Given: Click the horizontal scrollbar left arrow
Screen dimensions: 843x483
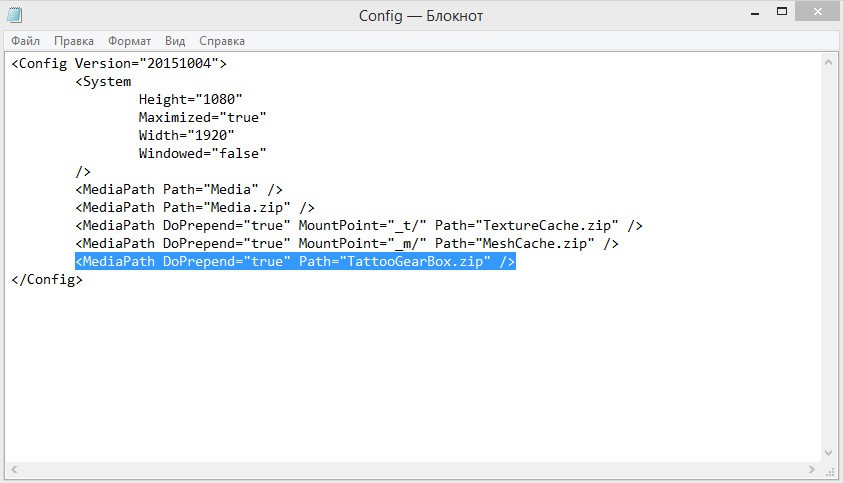Looking at the screenshot, I should pos(15,470).
